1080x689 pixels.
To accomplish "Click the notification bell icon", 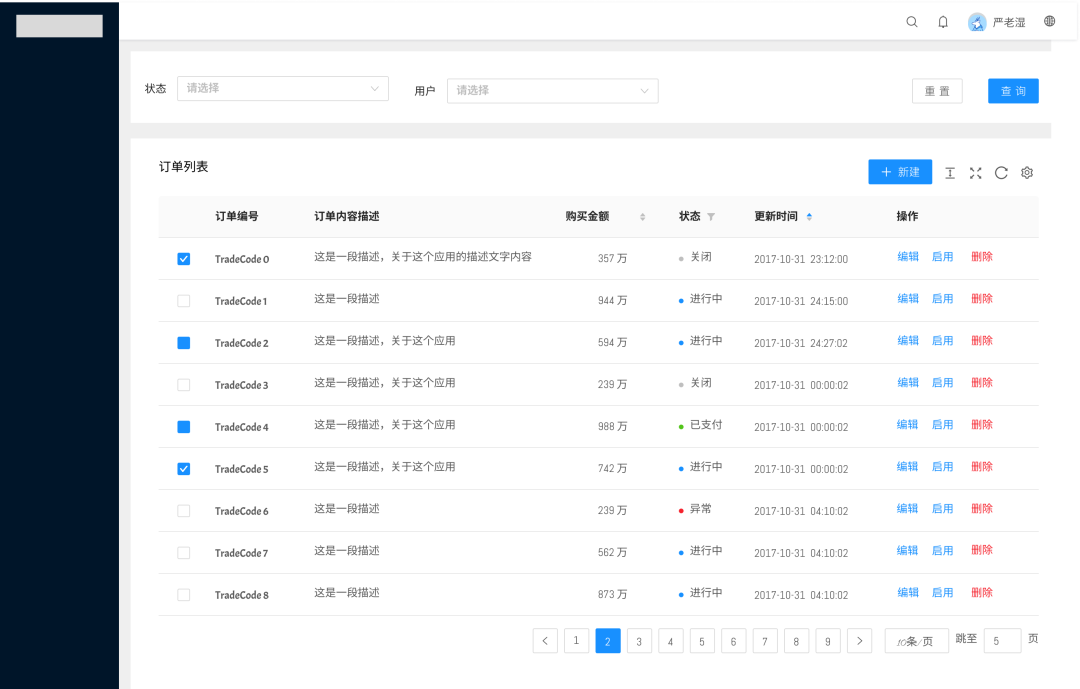I will pyautogui.click(x=942, y=21).
